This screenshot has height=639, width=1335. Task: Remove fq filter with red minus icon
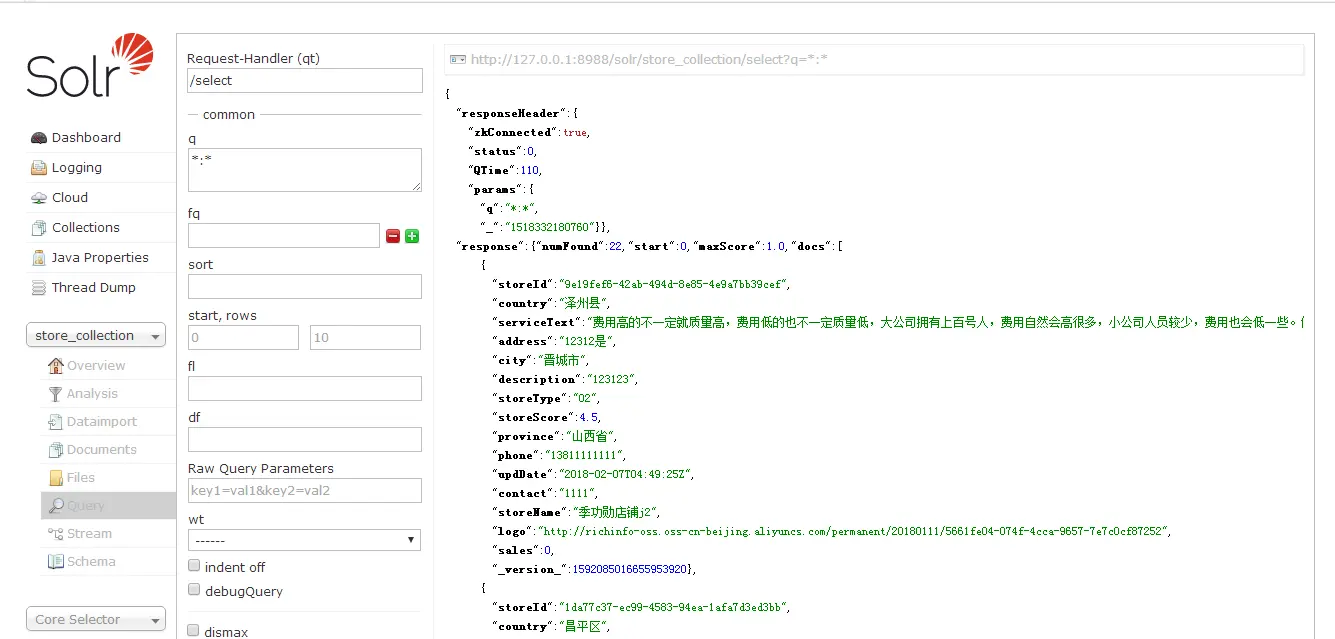click(x=393, y=236)
